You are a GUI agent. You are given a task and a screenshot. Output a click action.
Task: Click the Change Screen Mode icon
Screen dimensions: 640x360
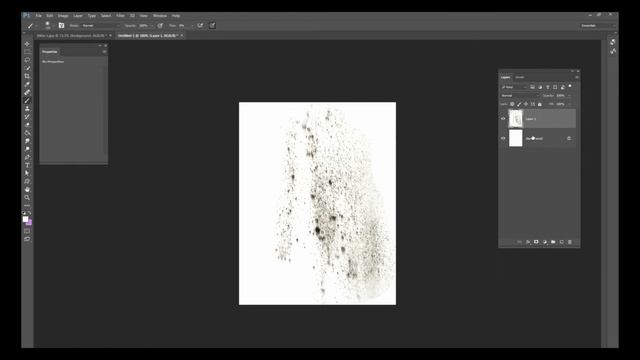(27, 239)
